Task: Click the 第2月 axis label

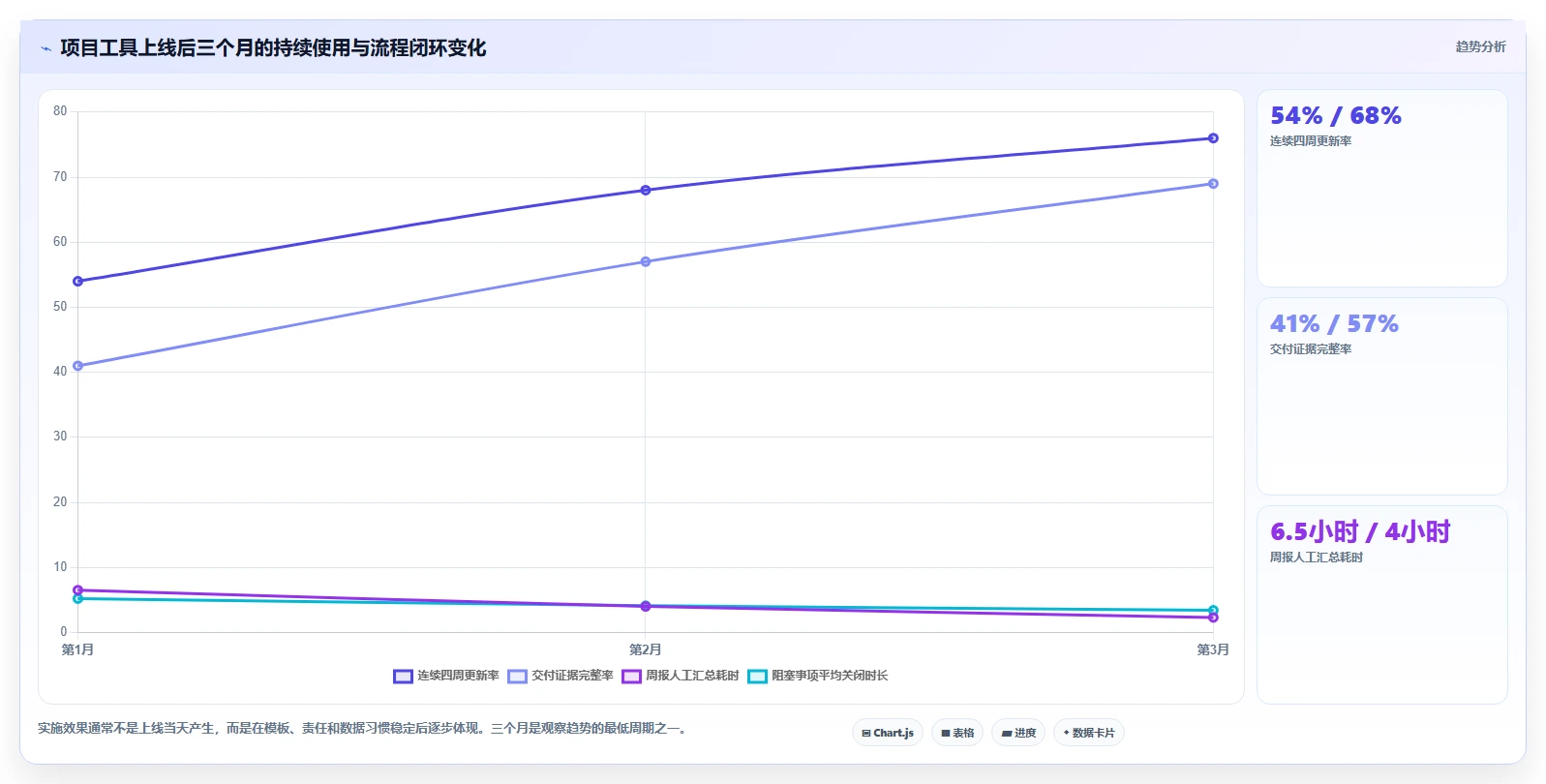Action: tap(646, 649)
